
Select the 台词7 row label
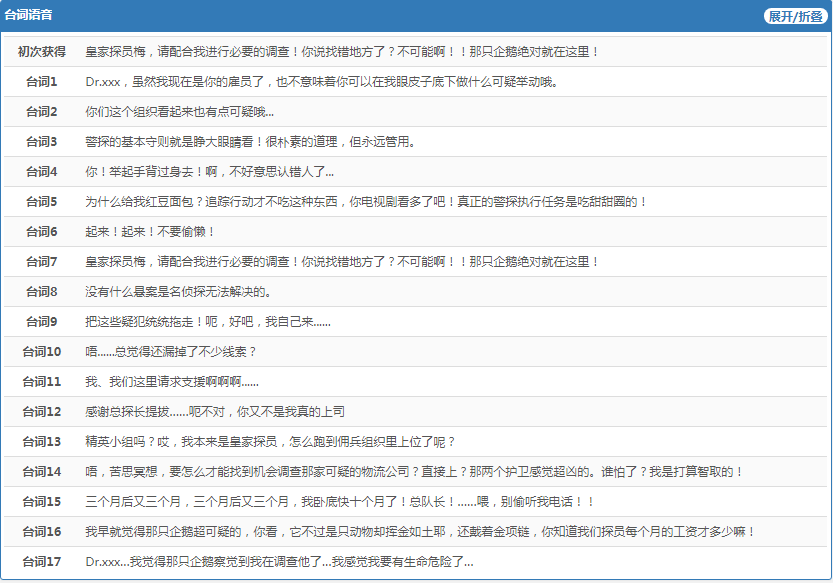click(x=42, y=262)
